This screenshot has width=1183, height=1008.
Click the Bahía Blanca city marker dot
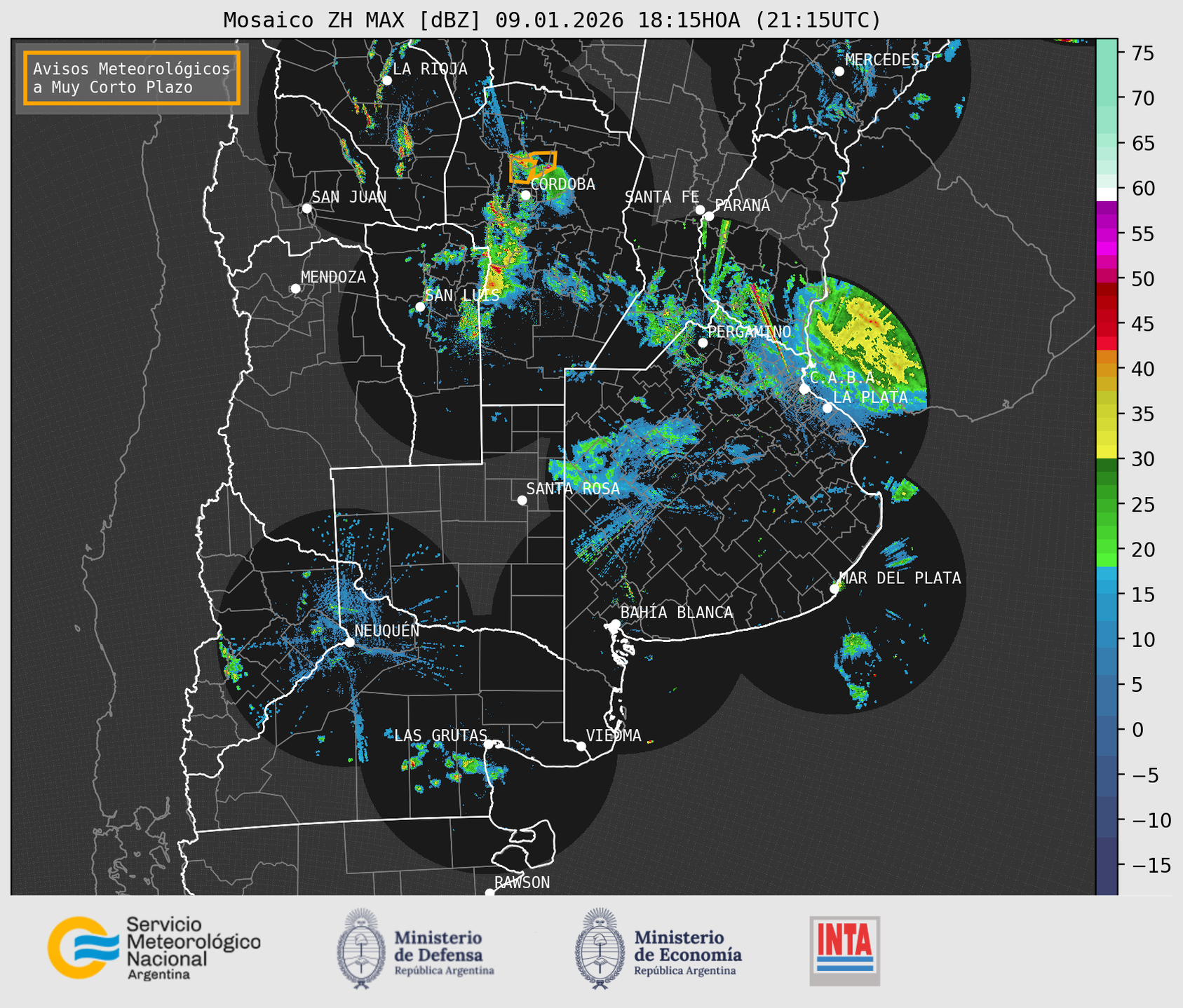615,624
